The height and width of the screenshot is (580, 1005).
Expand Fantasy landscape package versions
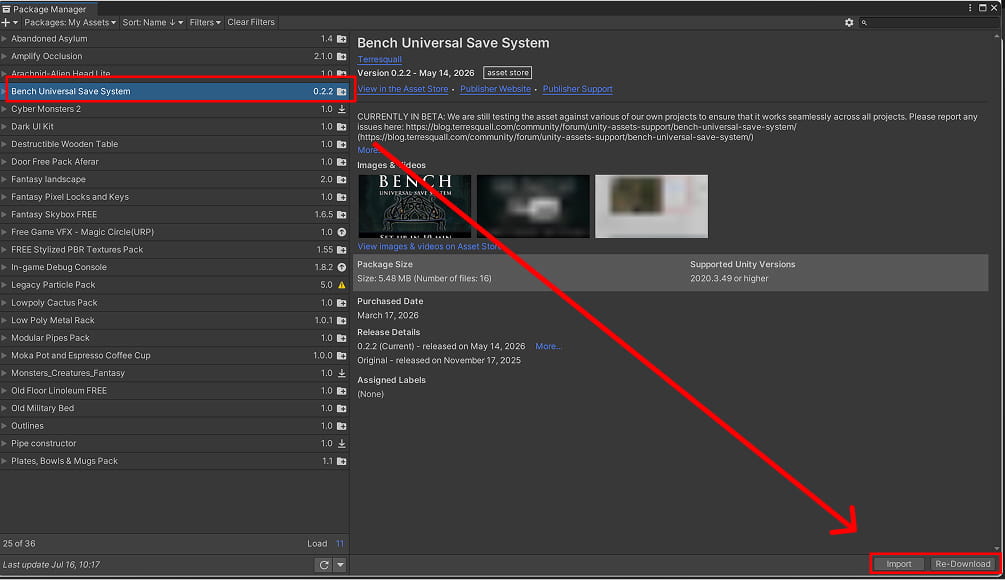[x=4, y=179]
